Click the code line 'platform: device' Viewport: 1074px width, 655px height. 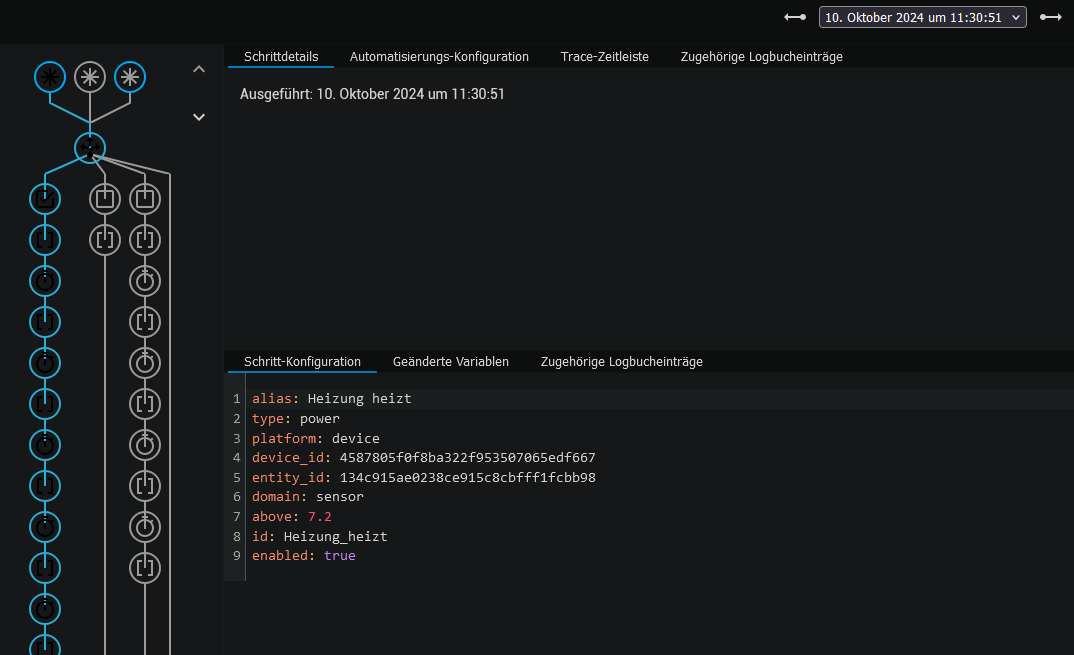[x=316, y=438]
